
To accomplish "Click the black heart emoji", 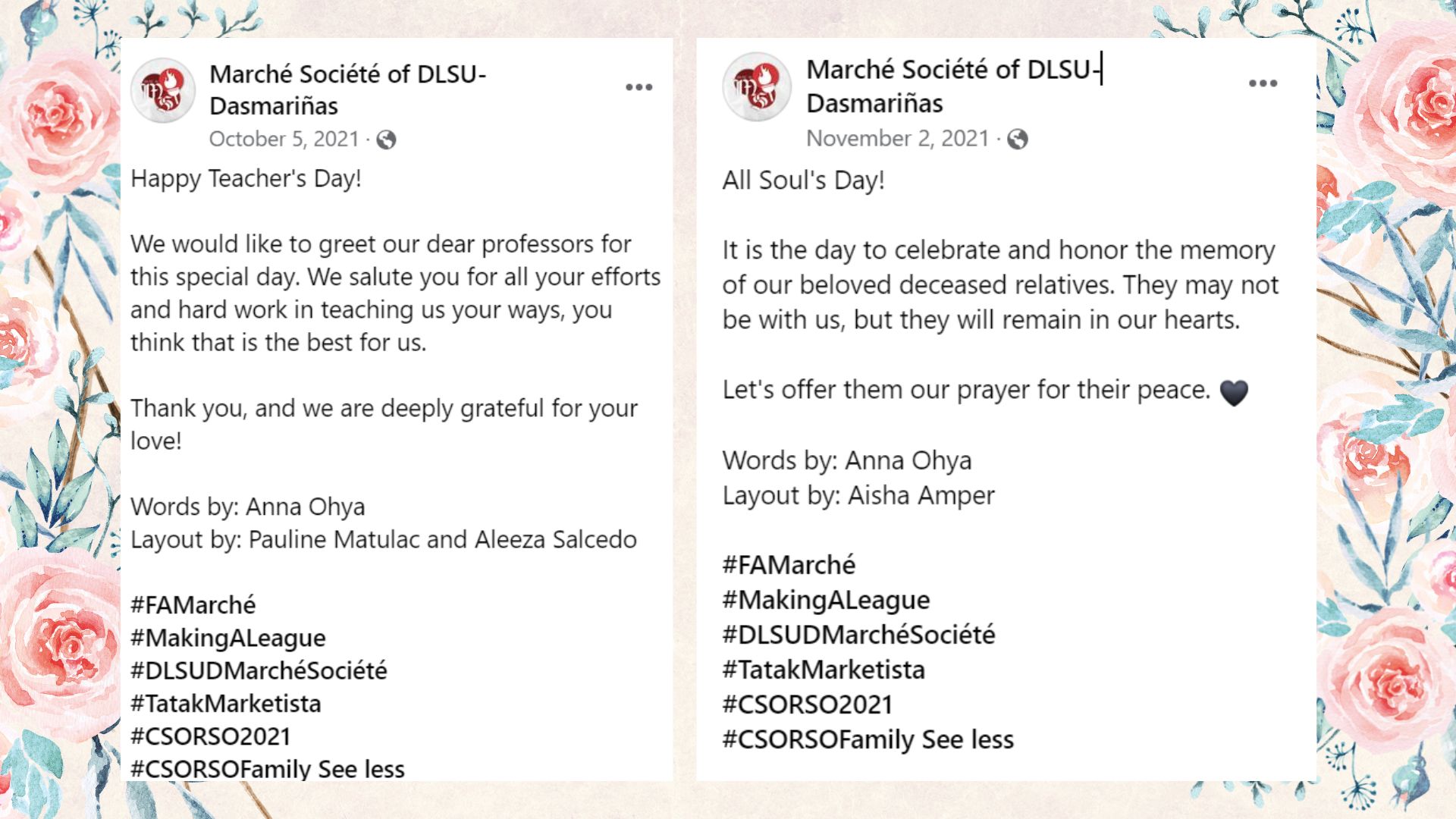I will [x=1233, y=392].
